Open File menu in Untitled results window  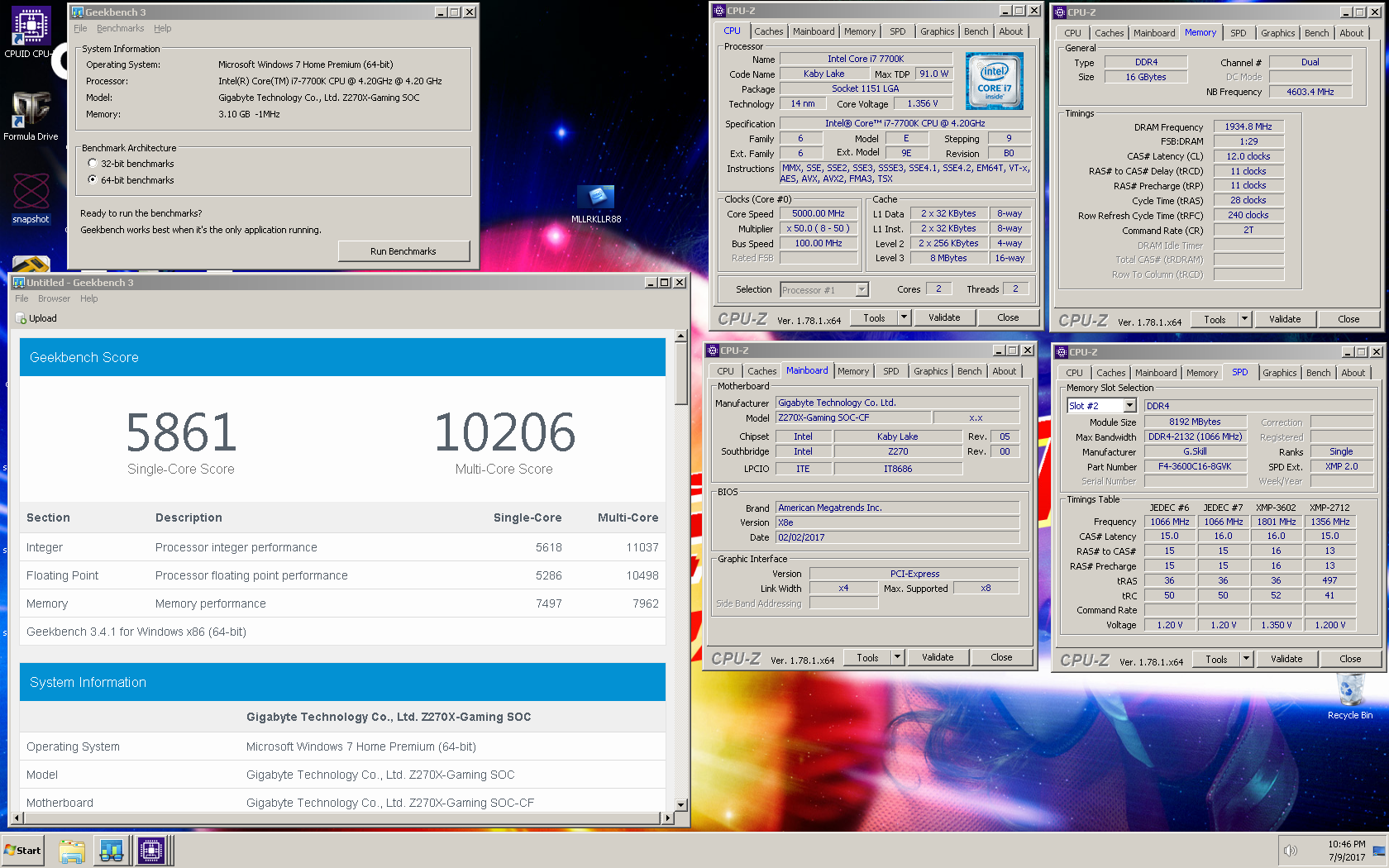coord(21,298)
